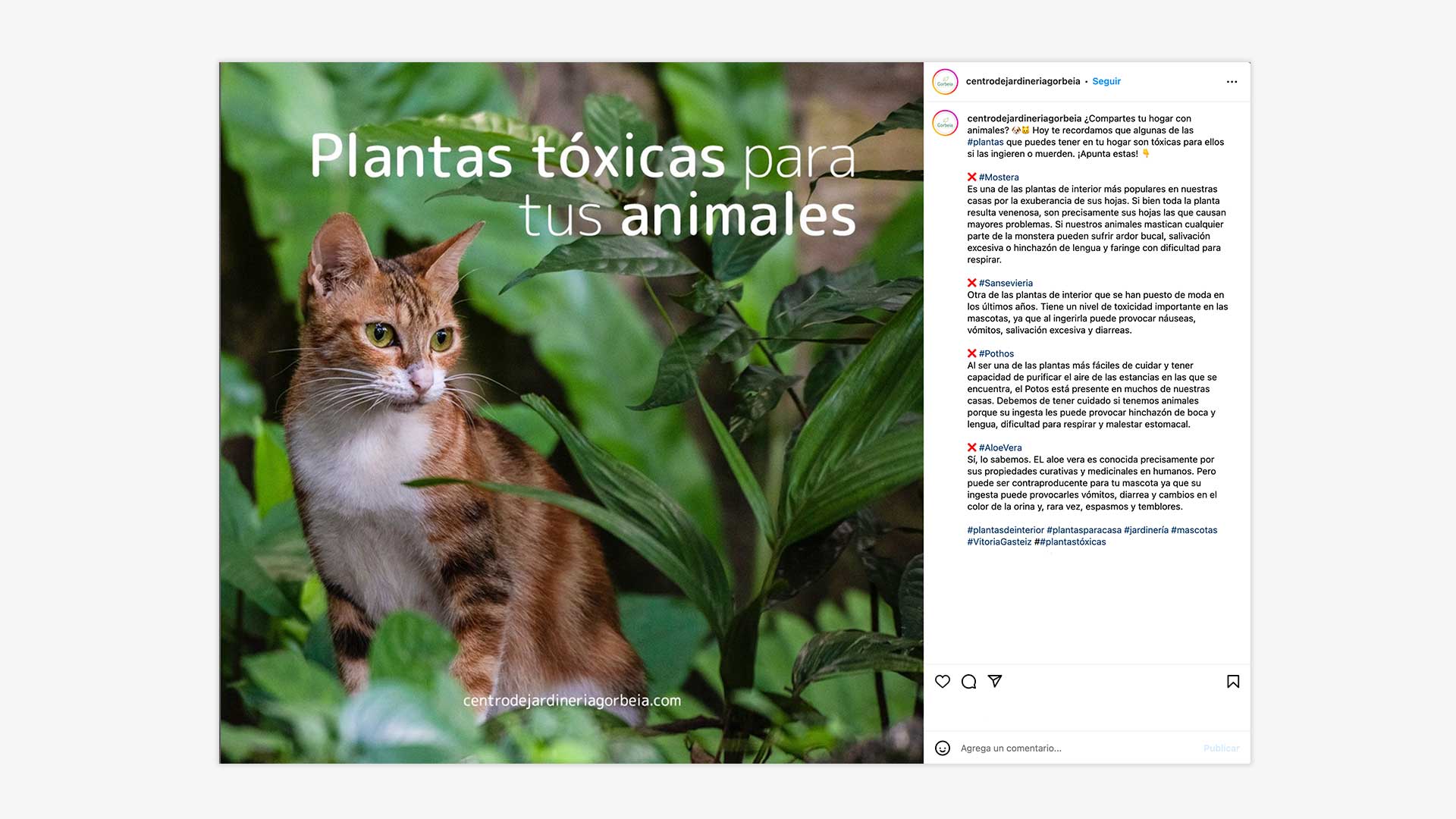Like the post with heart icon
This screenshot has height=819, width=1456.
(942, 682)
